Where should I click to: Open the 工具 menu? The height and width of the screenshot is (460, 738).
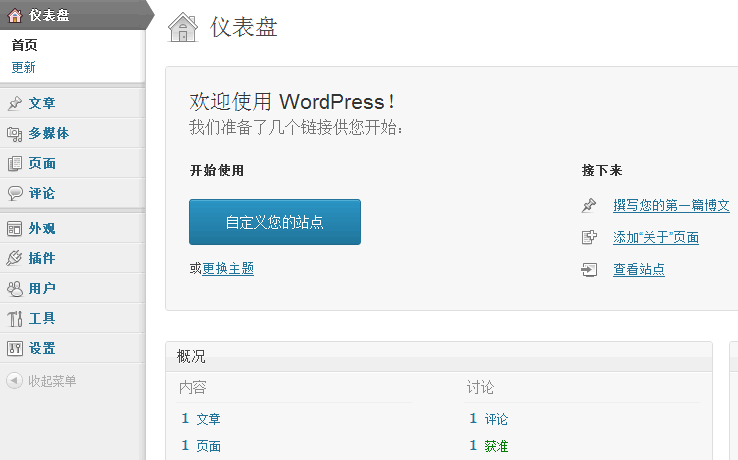tap(72, 318)
